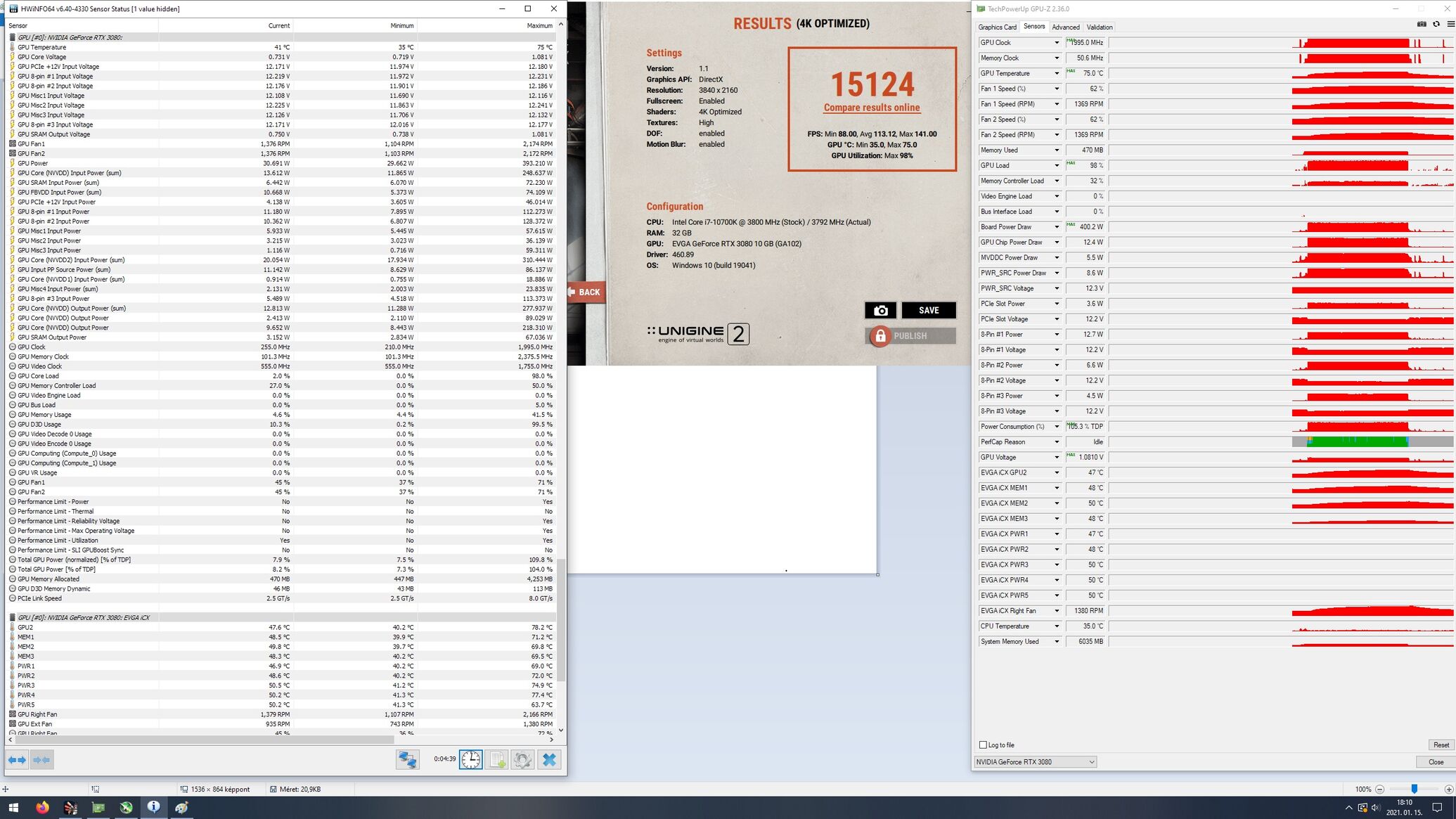Switch to Graphics Card tab
1456x819 pixels.
(997, 27)
